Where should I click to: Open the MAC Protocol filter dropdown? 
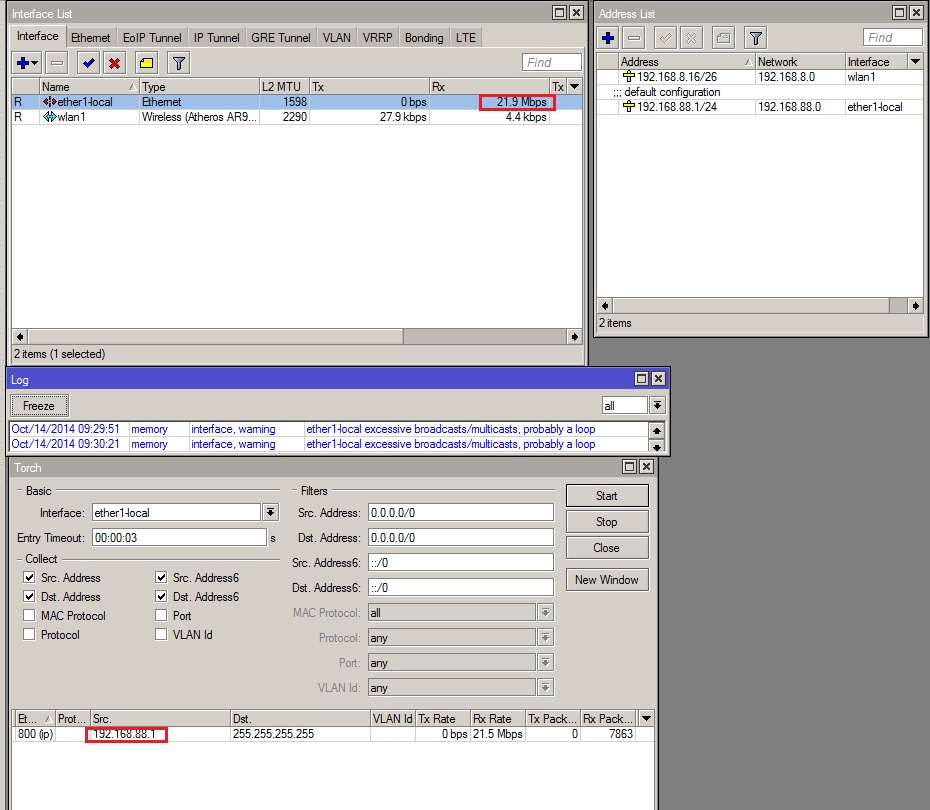[546, 613]
